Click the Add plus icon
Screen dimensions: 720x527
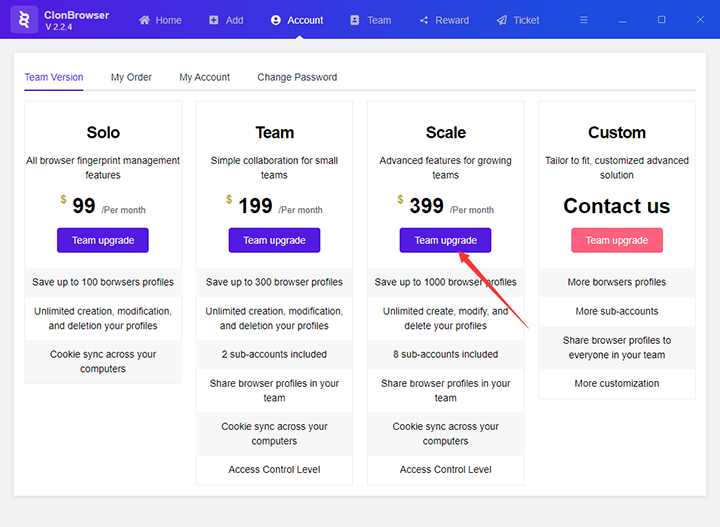pos(214,20)
